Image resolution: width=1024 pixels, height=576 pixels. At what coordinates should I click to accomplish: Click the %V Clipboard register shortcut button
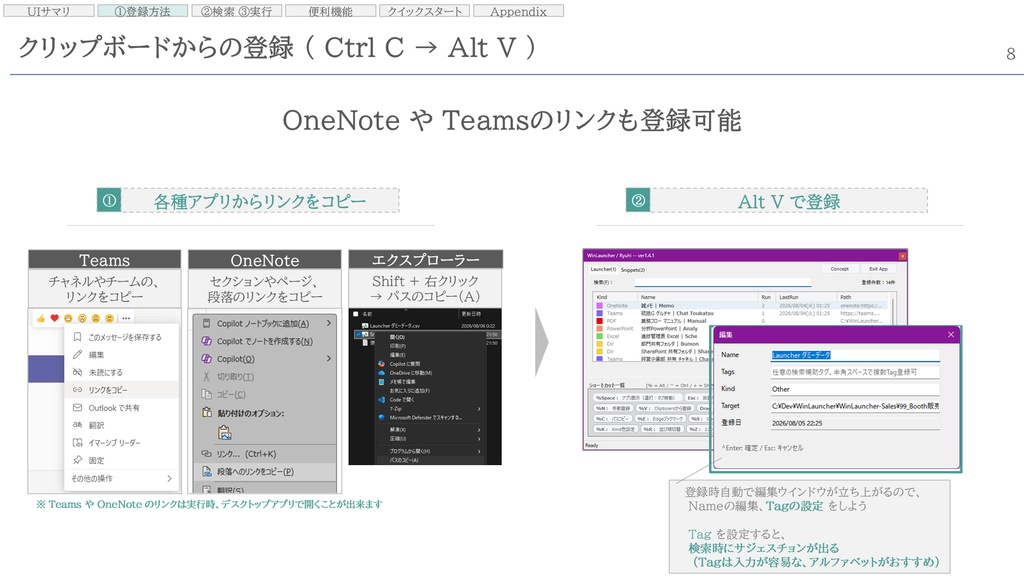pyautogui.click(x=665, y=408)
